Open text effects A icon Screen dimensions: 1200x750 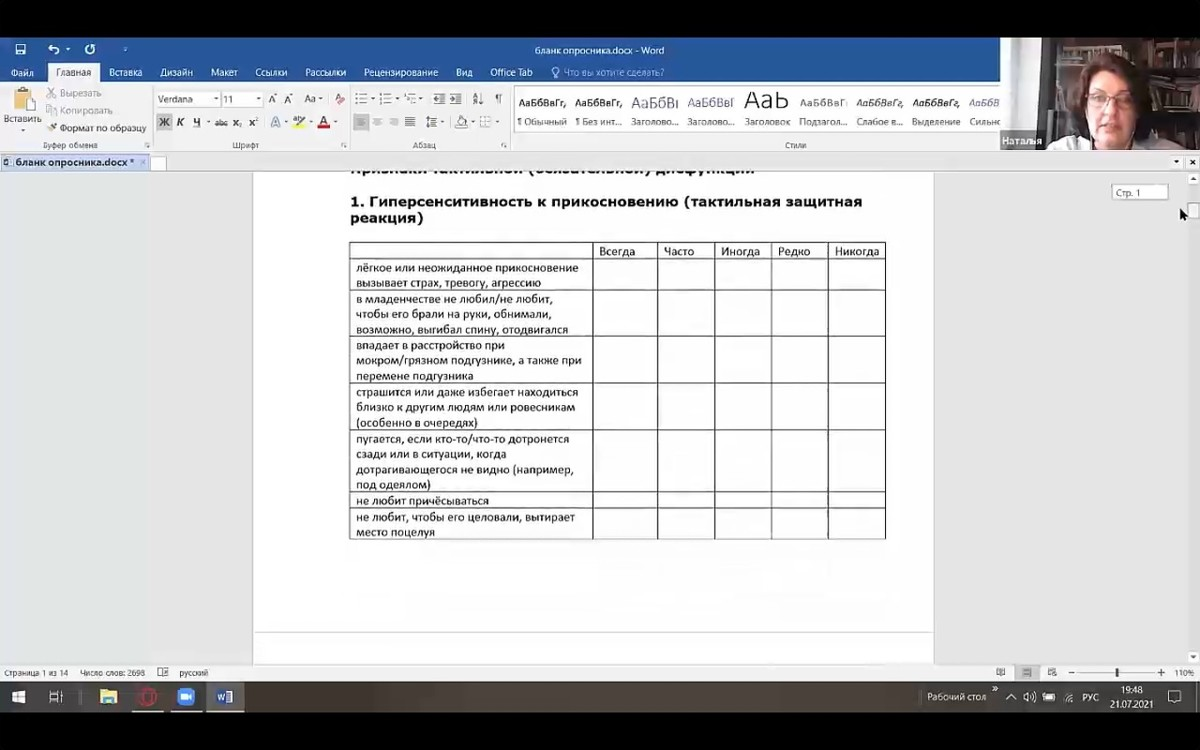[274, 122]
